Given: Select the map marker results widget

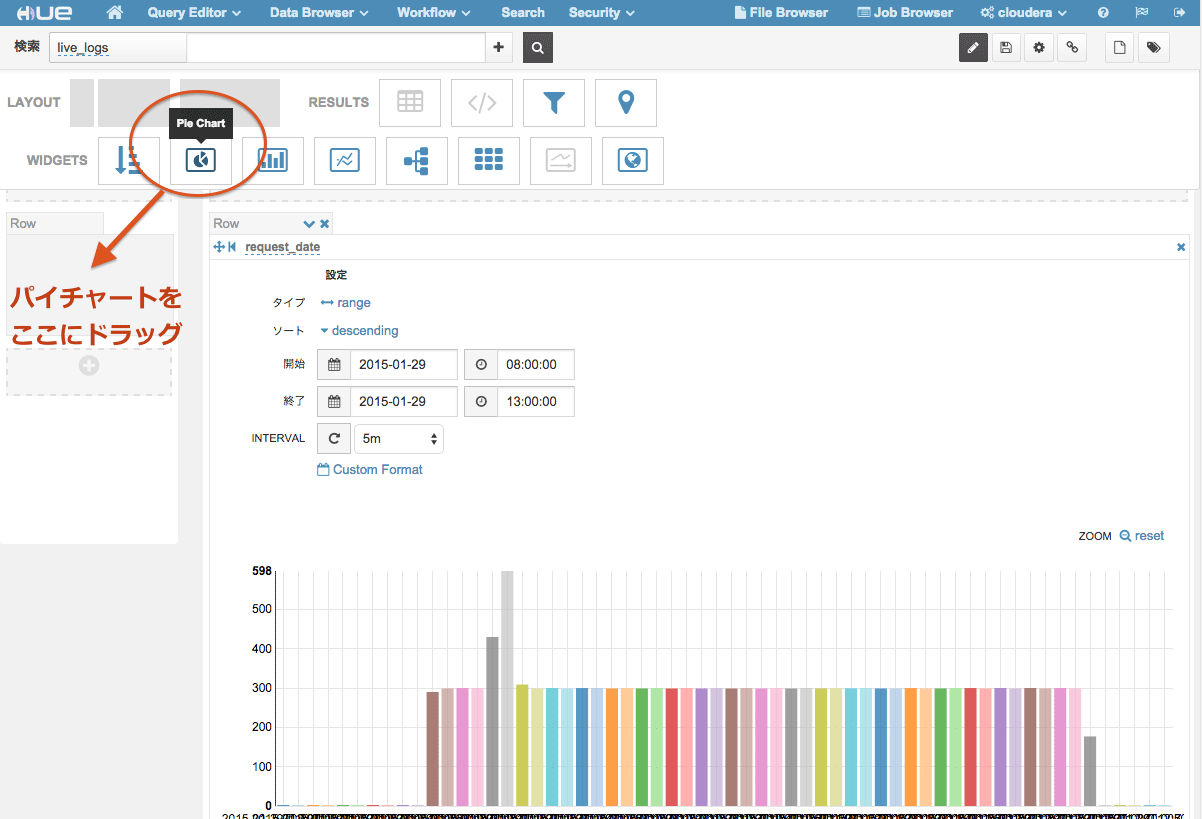Looking at the screenshot, I should 626,102.
